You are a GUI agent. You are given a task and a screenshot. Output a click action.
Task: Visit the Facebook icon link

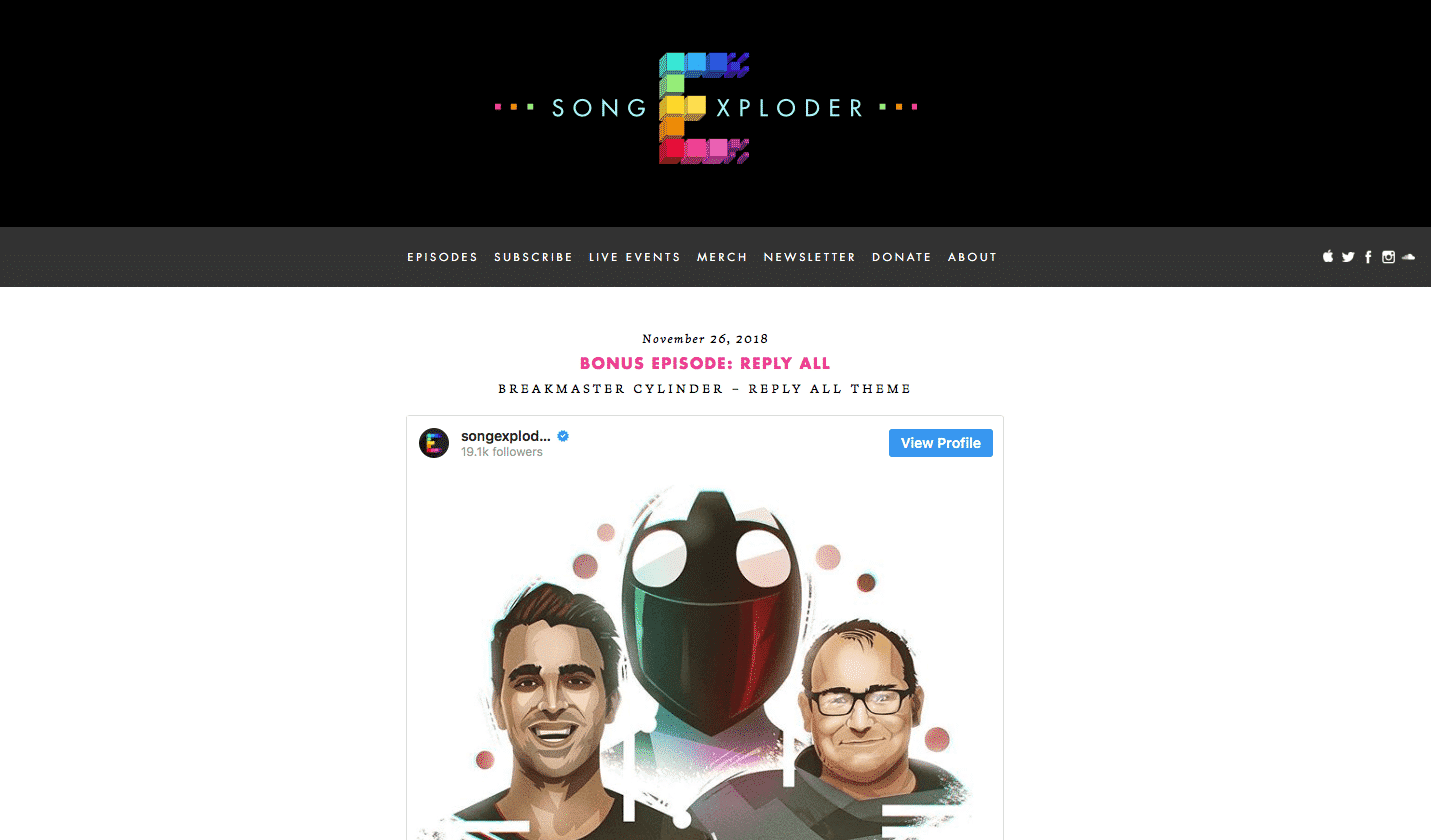coord(1368,257)
